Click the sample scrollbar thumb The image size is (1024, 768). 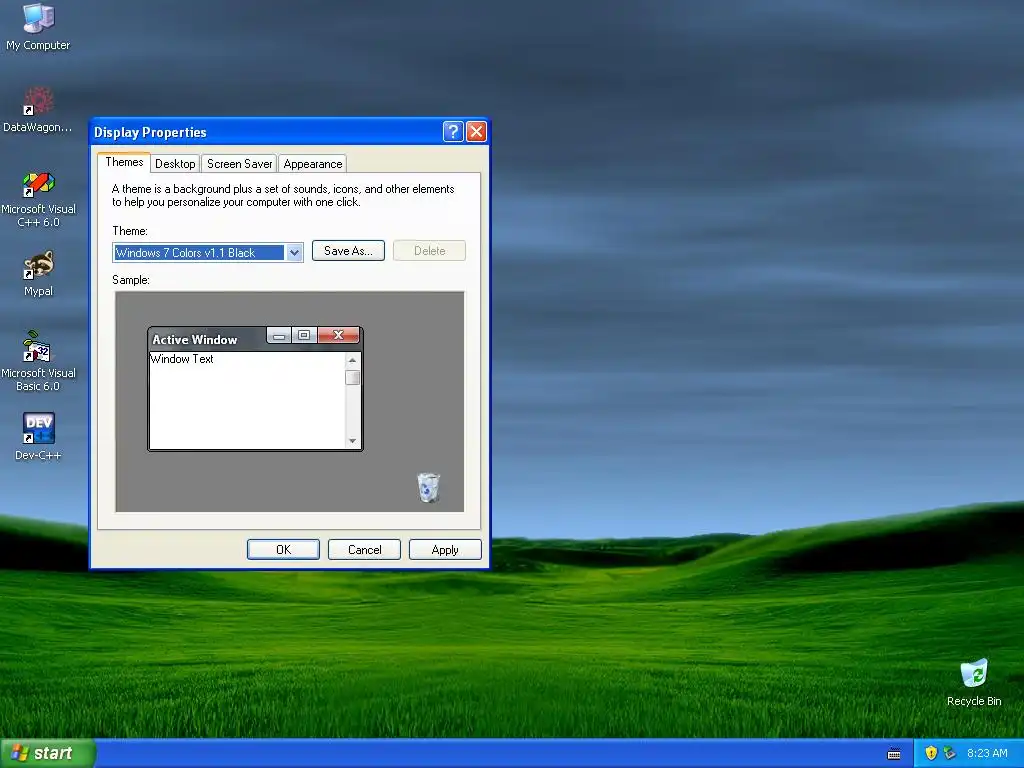coord(353,377)
